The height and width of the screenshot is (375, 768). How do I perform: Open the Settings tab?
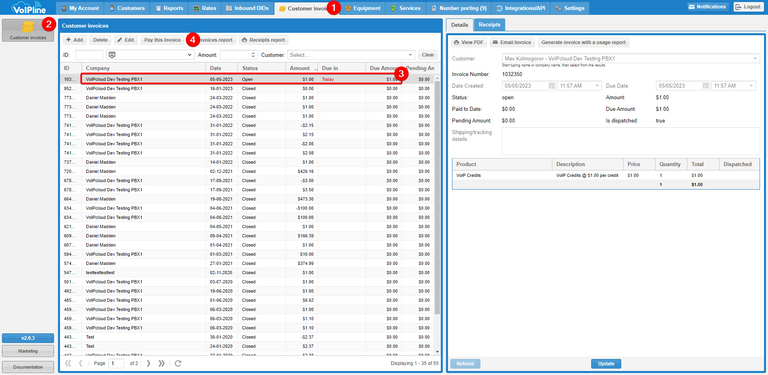click(x=570, y=8)
